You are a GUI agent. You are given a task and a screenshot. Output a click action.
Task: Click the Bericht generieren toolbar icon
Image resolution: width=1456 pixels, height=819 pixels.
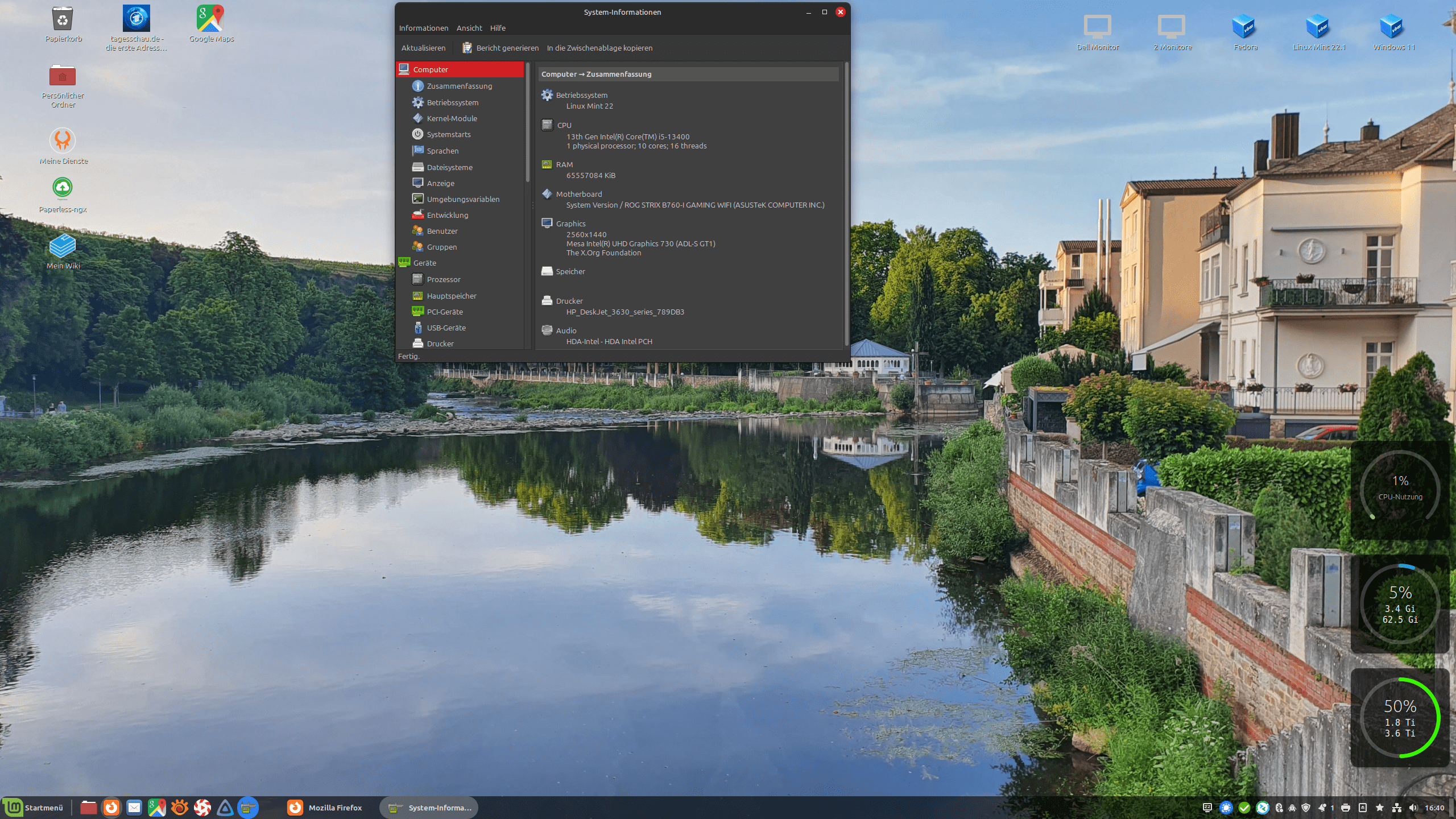point(467,48)
